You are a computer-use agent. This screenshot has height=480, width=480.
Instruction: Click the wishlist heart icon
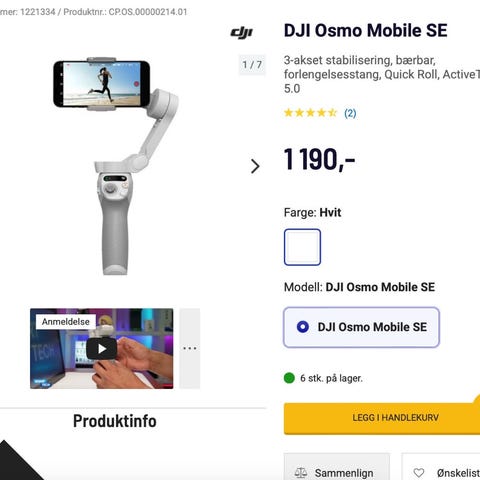coord(419,473)
